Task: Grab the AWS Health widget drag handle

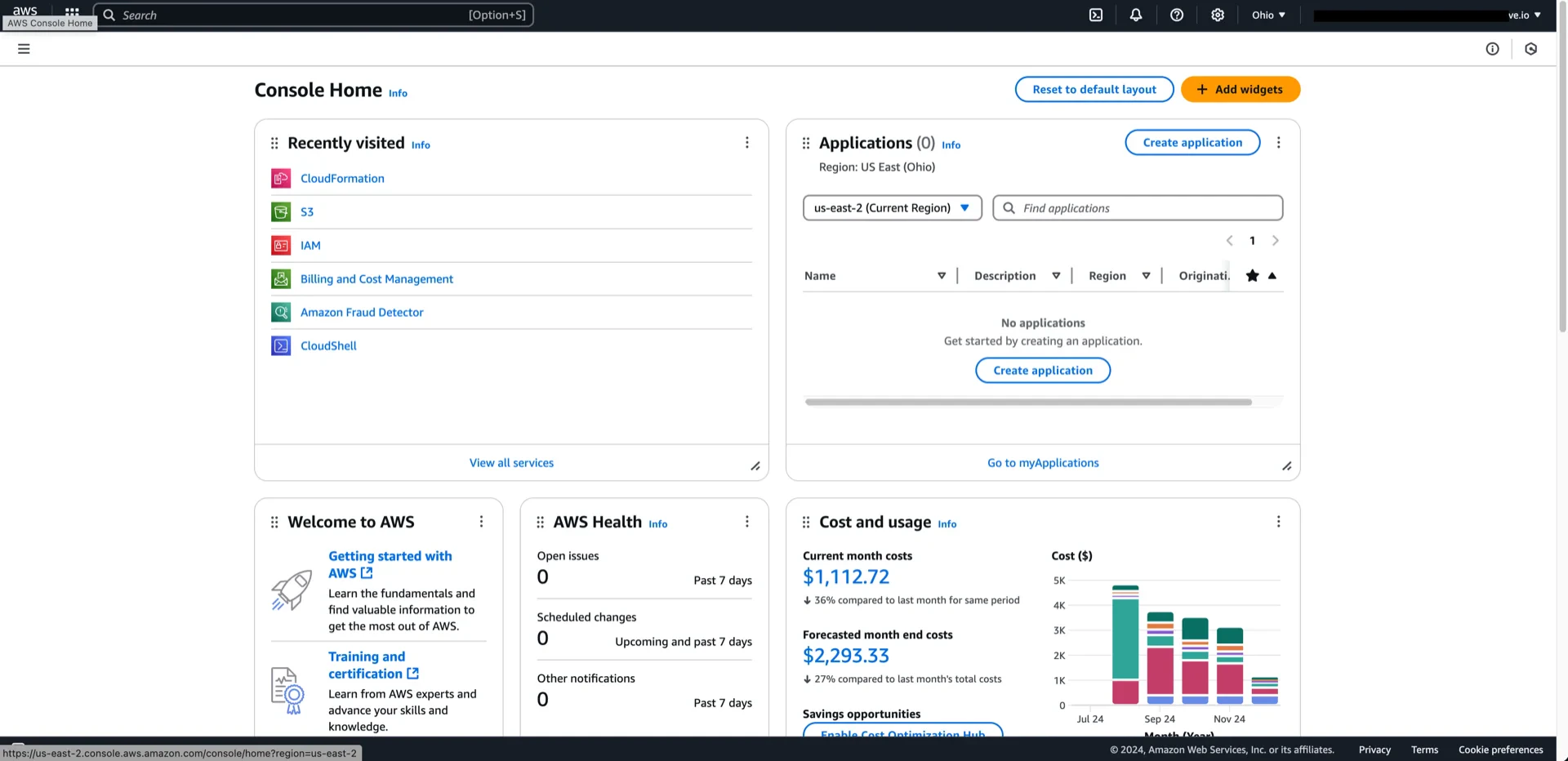Action: click(540, 522)
